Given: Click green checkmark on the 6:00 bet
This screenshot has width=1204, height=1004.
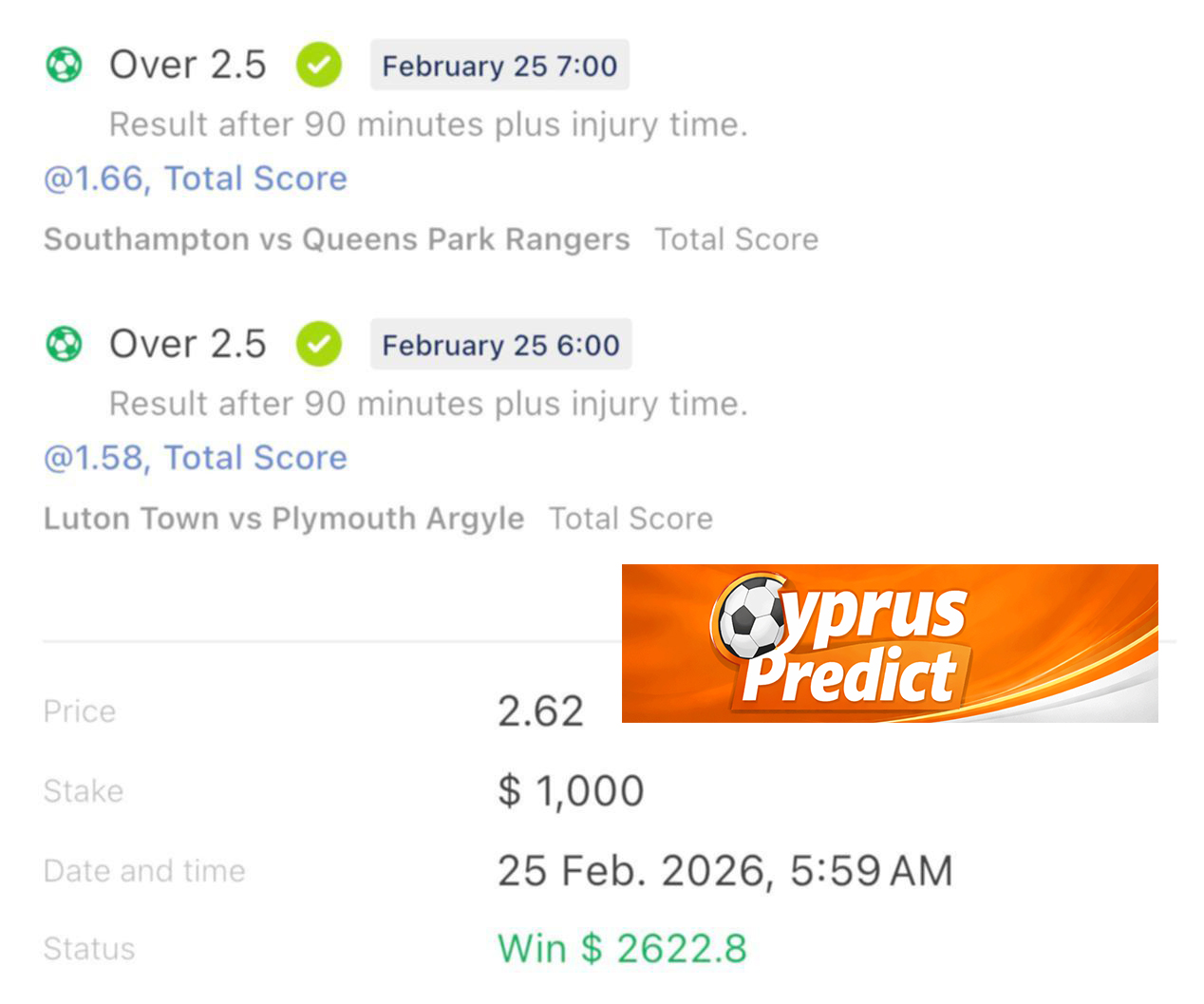Looking at the screenshot, I should [319, 344].
